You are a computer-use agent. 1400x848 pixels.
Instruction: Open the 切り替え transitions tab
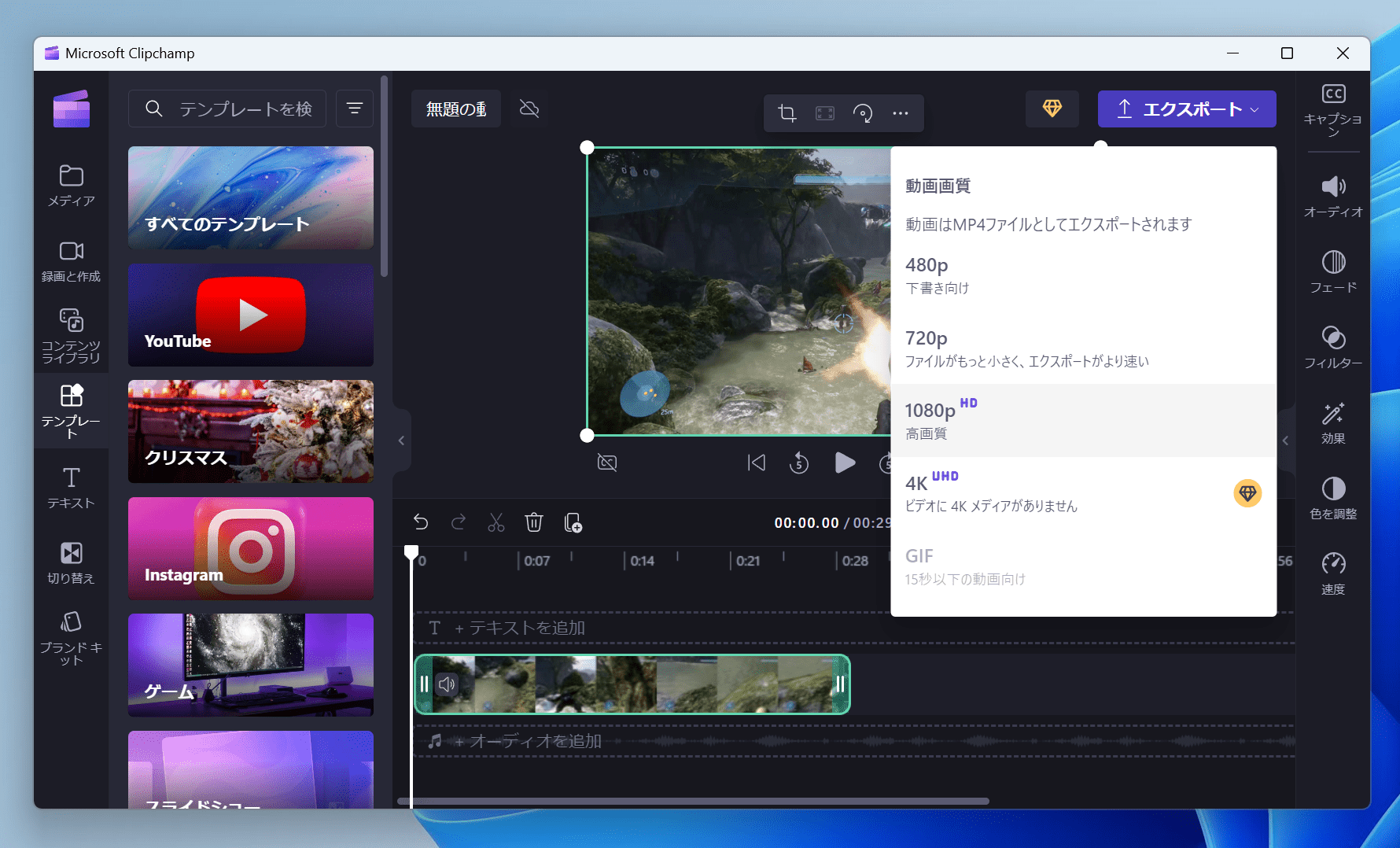pos(71,563)
